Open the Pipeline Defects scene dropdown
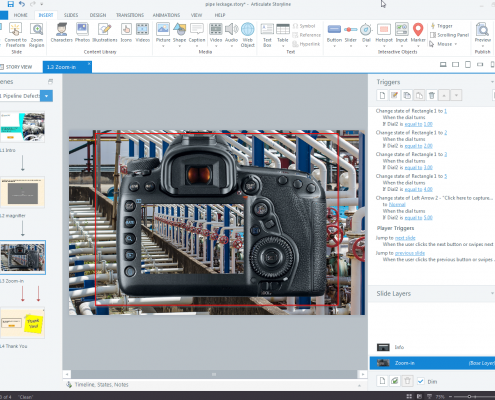The width and height of the screenshot is (495, 400). 46,96
